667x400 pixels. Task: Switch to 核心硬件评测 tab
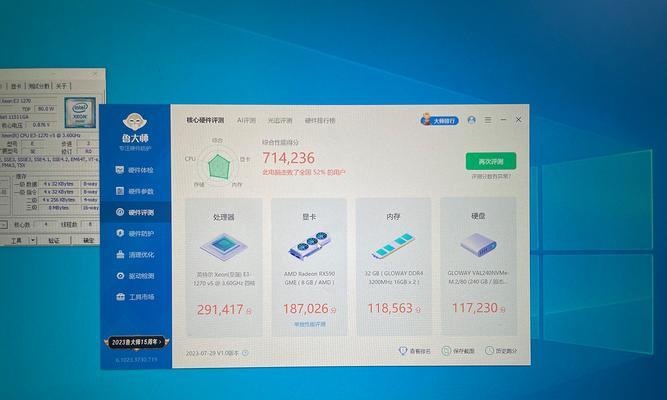point(205,120)
